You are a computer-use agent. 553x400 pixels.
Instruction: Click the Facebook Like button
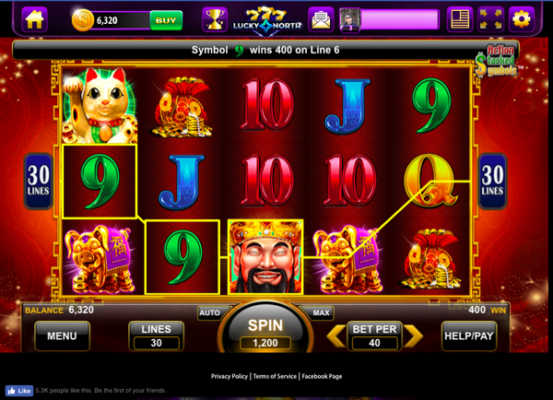[x=19, y=391]
